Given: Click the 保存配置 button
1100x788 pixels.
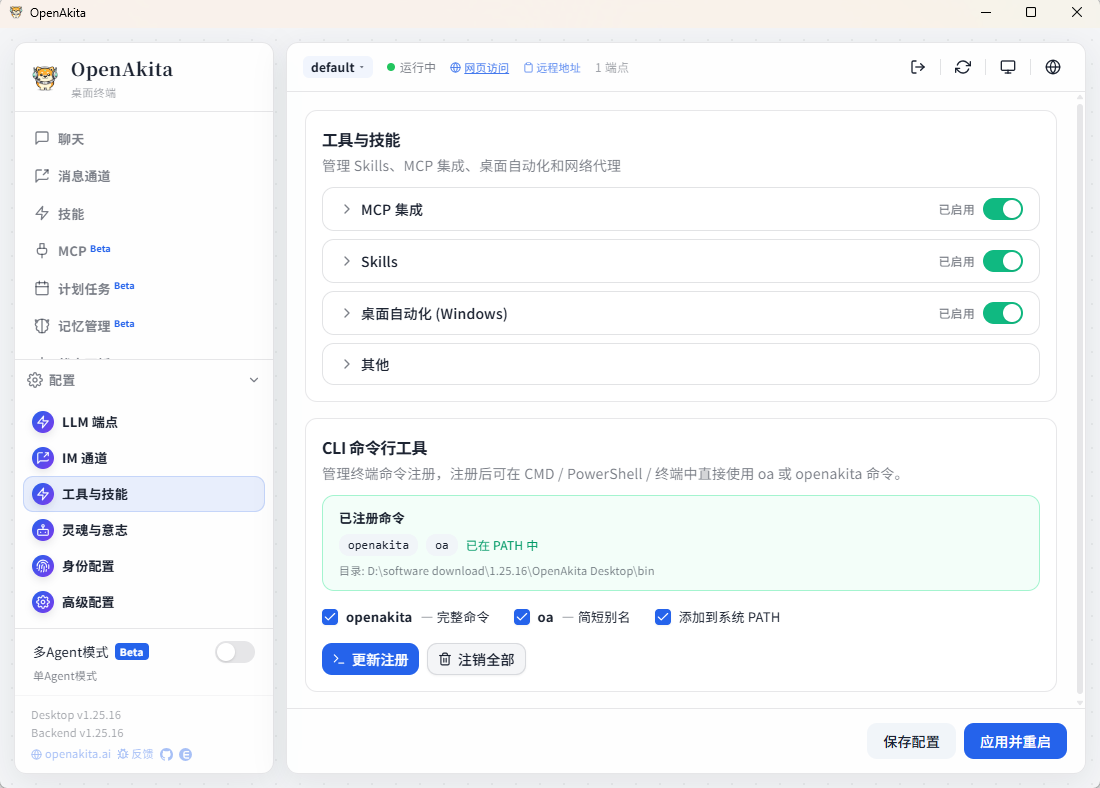Looking at the screenshot, I should [x=911, y=741].
